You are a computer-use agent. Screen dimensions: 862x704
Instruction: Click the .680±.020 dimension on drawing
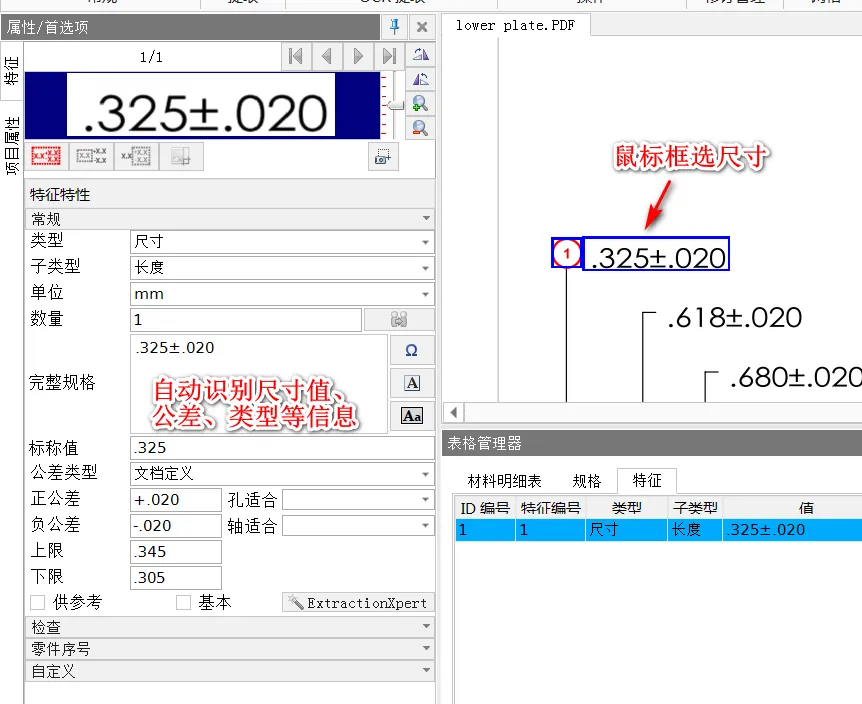tap(795, 378)
